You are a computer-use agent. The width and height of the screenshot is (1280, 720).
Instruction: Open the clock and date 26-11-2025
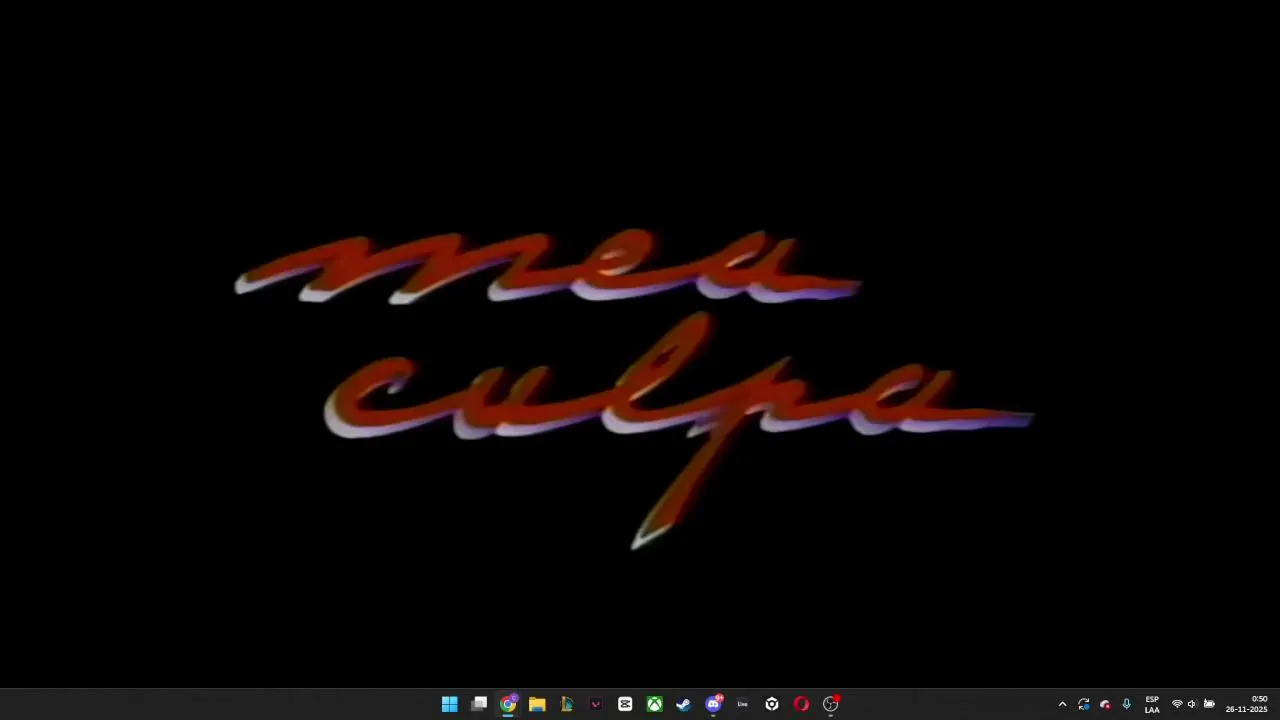pyautogui.click(x=1247, y=704)
